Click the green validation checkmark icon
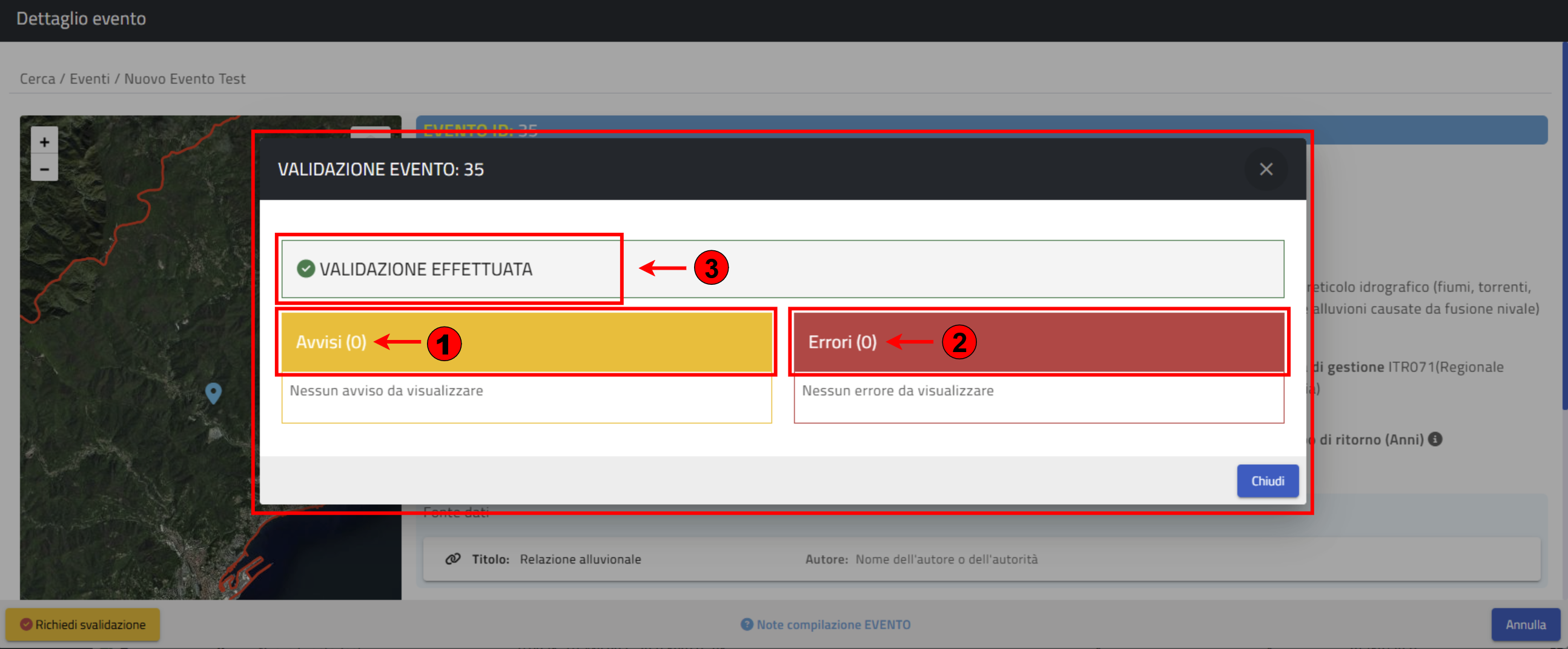 (306, 268)
